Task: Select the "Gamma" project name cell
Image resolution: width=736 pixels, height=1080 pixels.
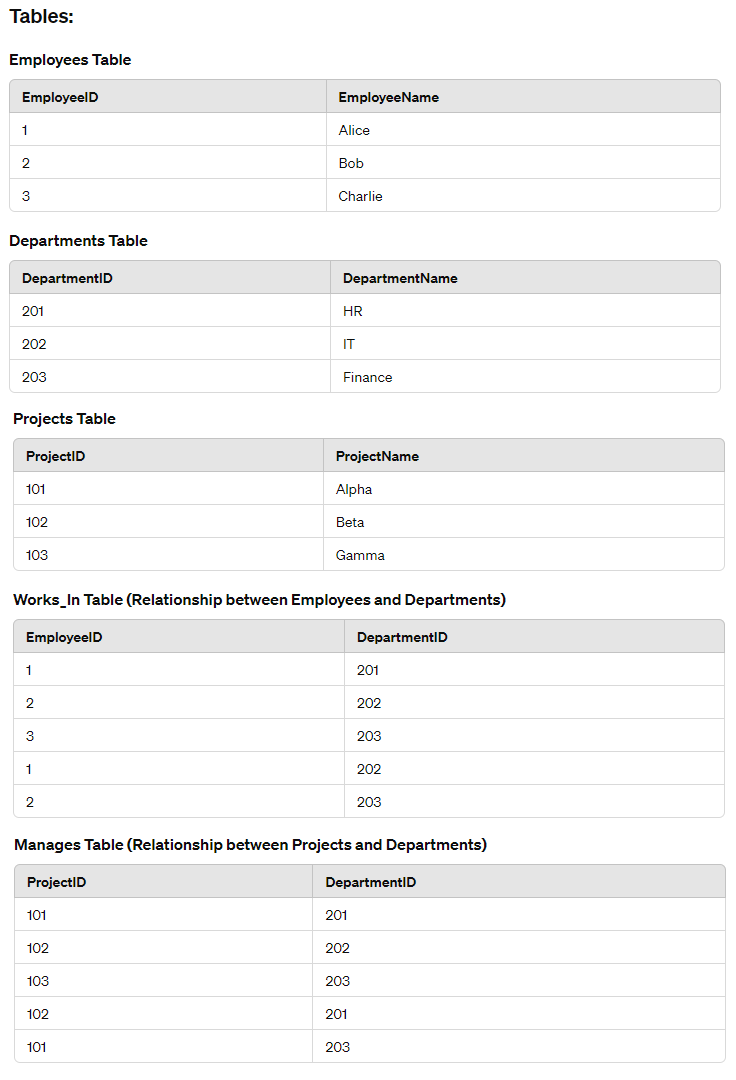Action: [x=360, y=555]
